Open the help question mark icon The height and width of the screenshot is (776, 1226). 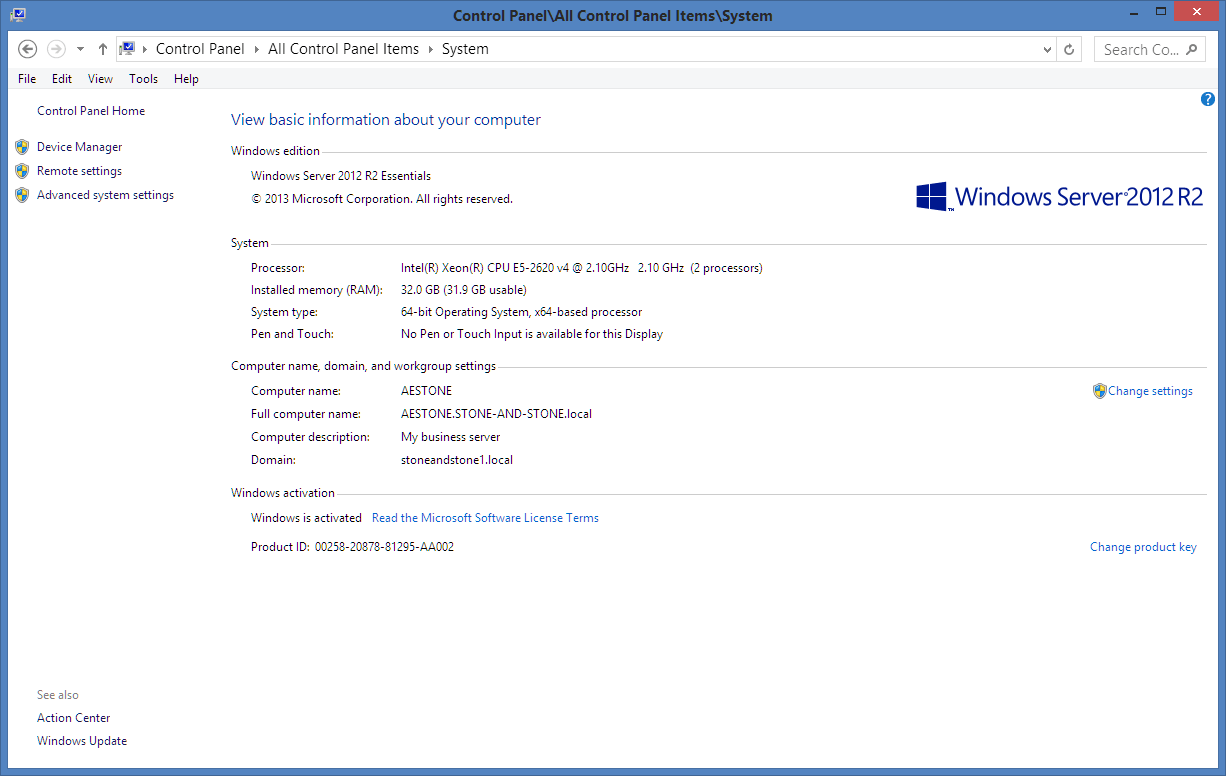[x=1208, y=99]
